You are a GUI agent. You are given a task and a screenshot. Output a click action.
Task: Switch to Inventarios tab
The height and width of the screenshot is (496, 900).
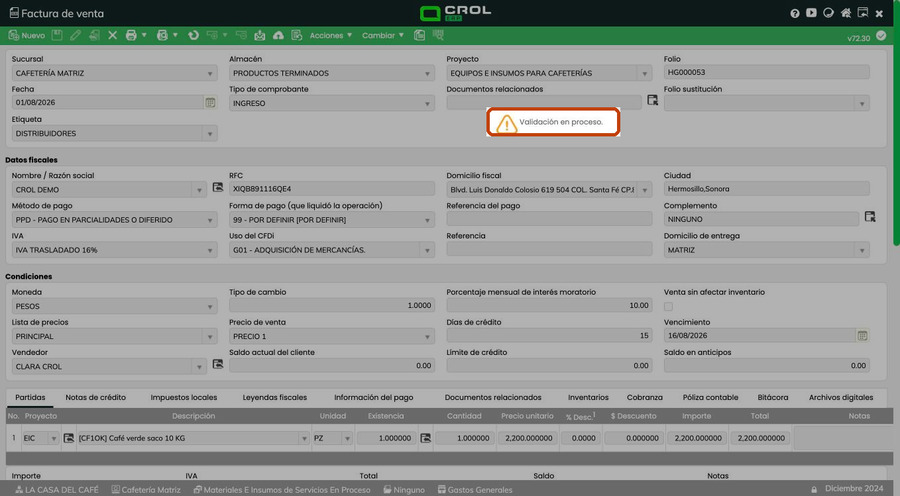pos(588,397)
